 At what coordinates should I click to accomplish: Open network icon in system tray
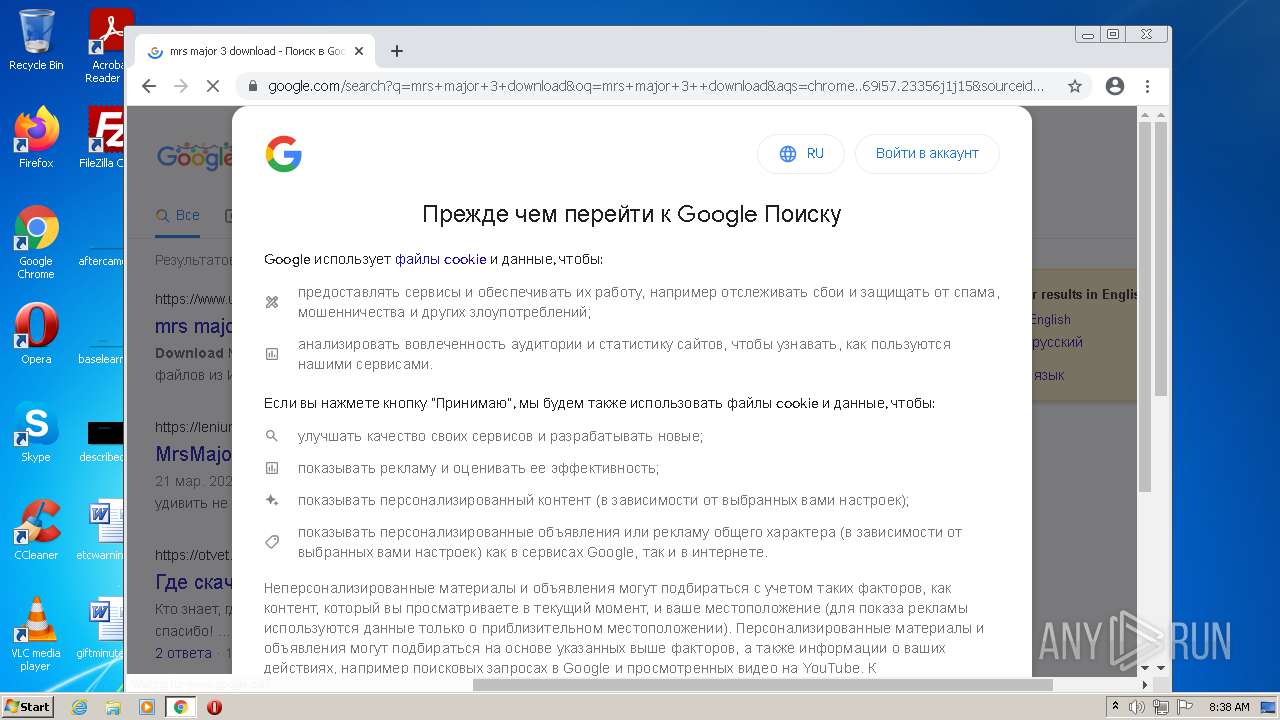[1161, 707]
